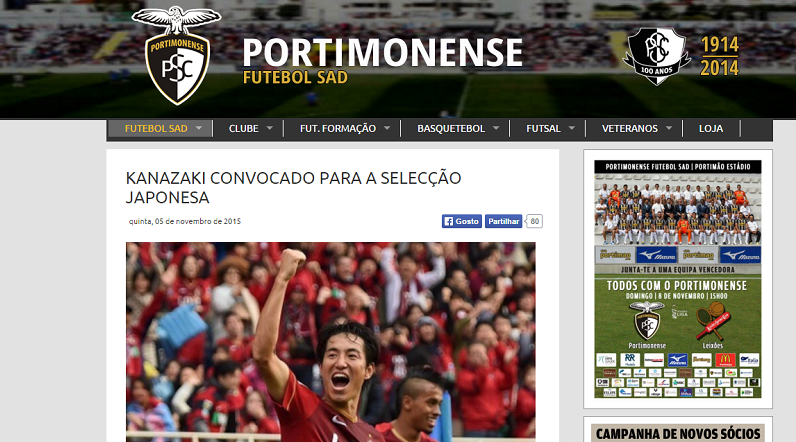796x442 pixels.
Task: Expand the CLUBE menu arrow
Action: point(270,128)
